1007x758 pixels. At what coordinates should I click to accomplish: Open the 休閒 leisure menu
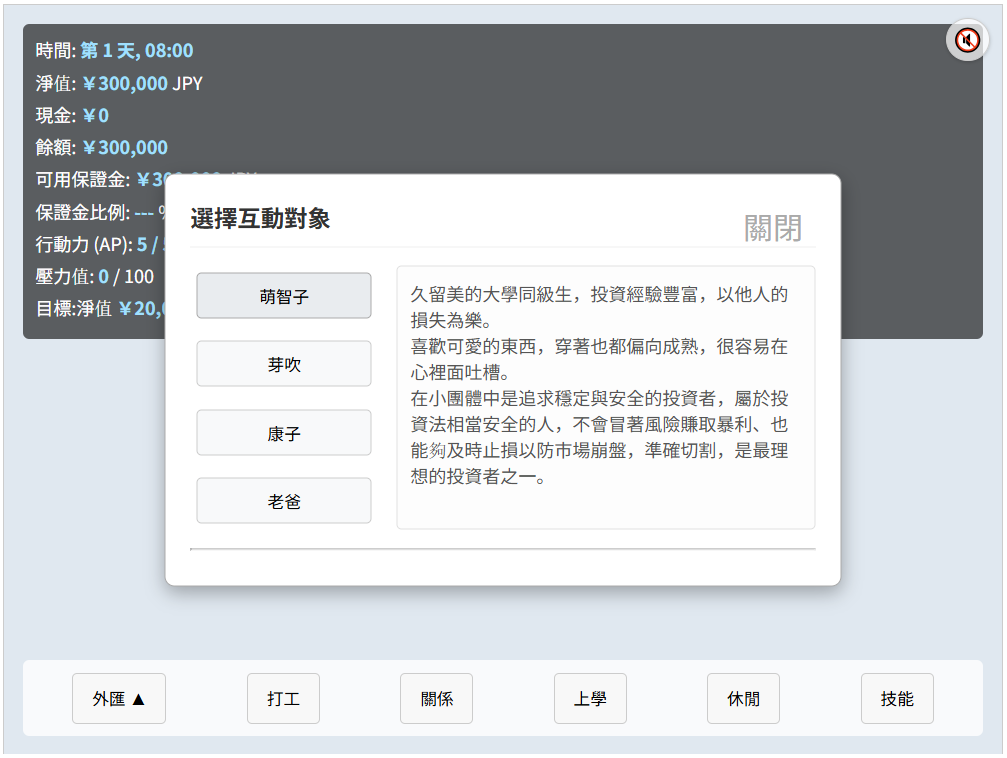(743, 699)
